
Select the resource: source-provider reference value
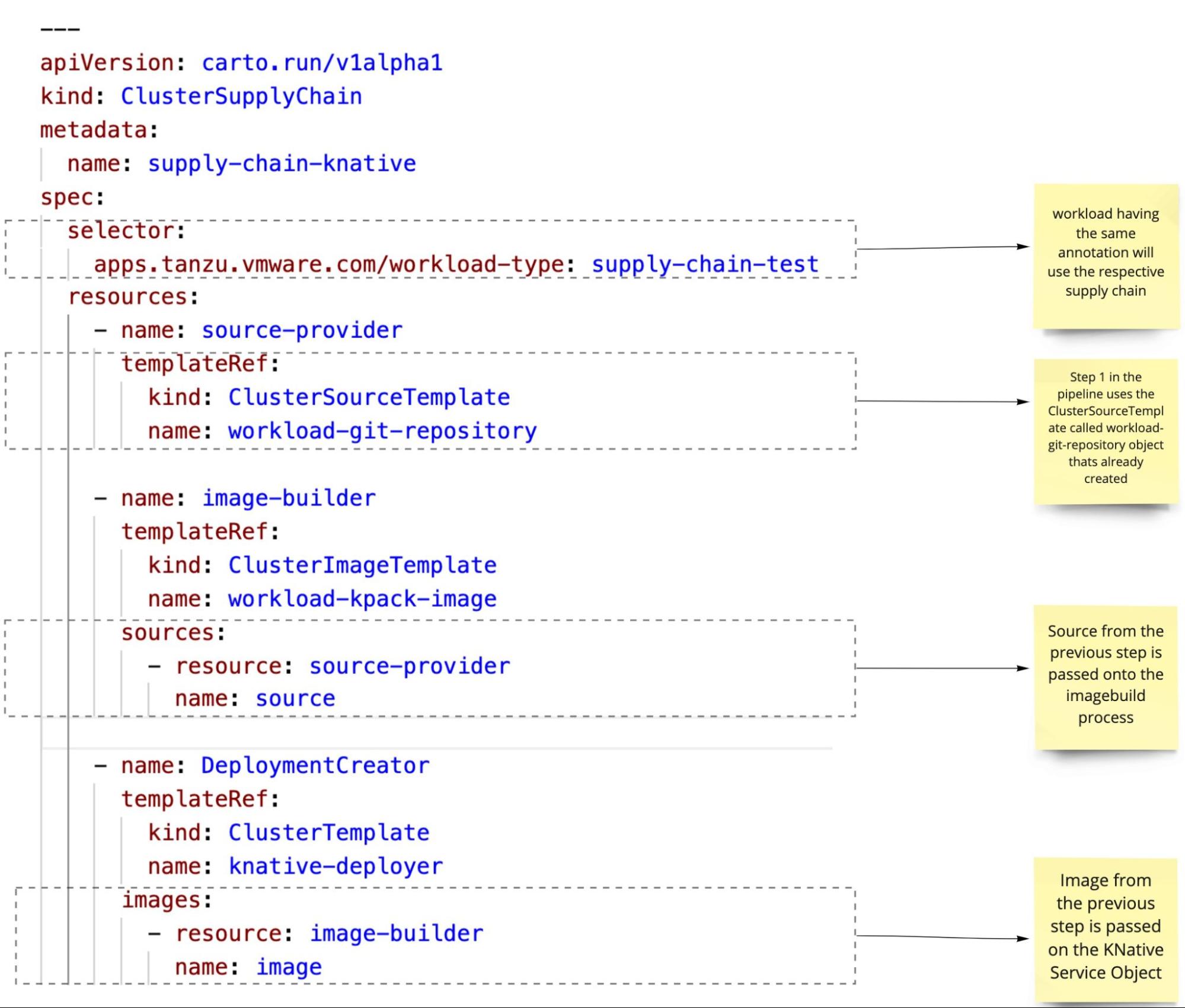coord(409,666)
